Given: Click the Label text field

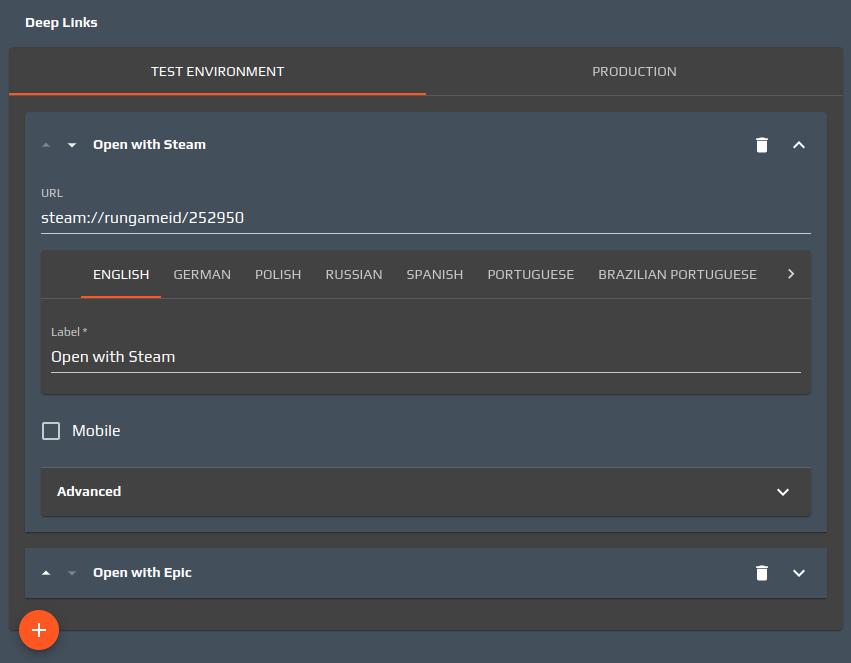Looking at the screenshot, I should 425,356.
